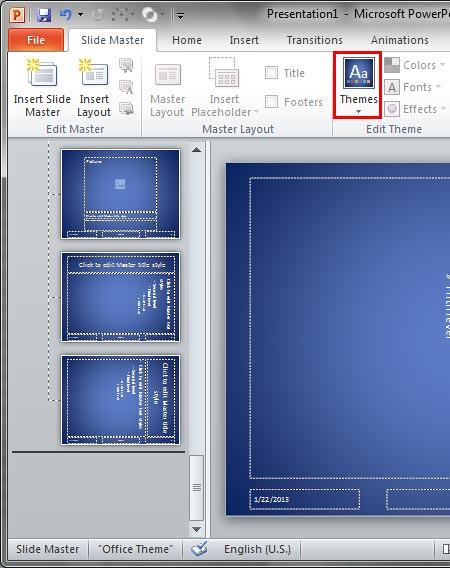
Task: Toggle the Title checkbox
Action: click(271, 73)
